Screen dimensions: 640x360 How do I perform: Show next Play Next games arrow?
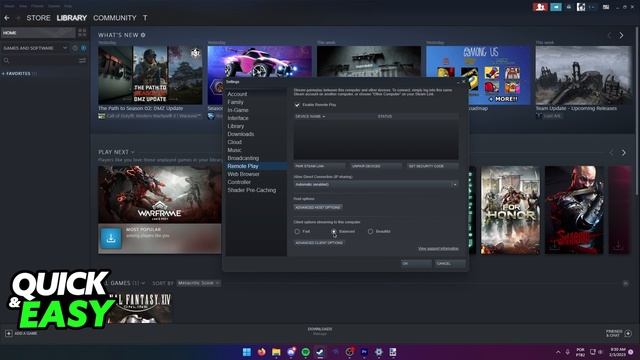(x=623, y=153)
